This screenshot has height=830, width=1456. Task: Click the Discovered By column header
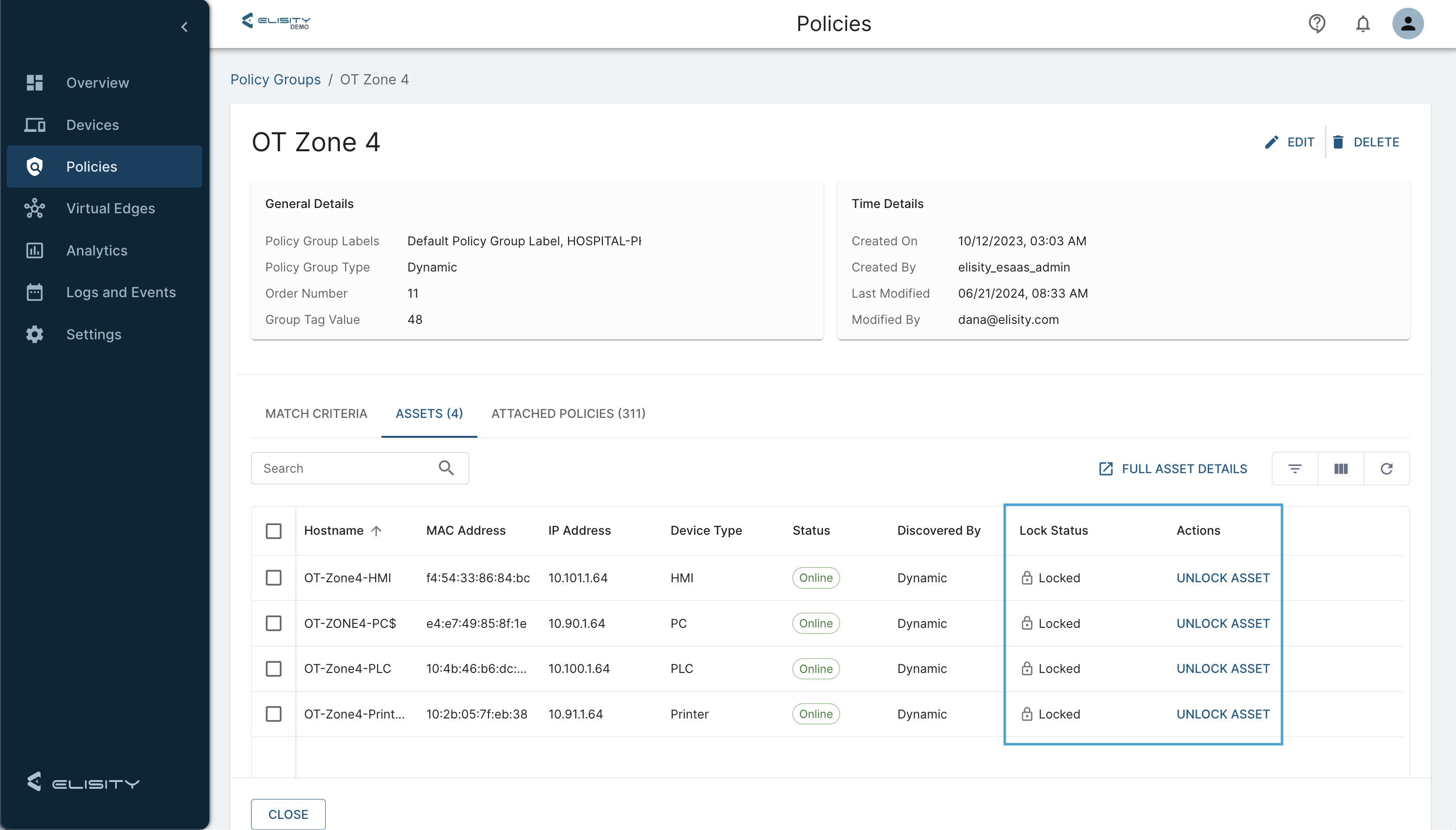click(938, 530)
